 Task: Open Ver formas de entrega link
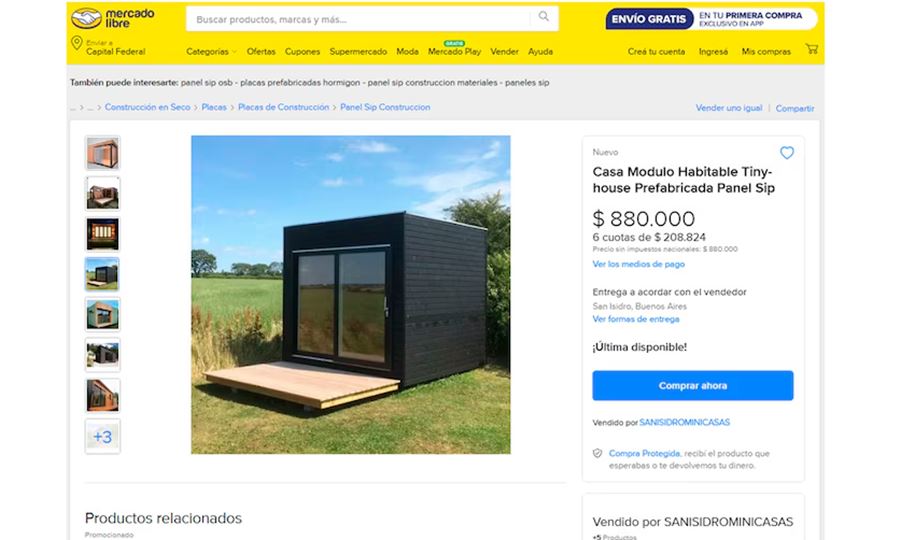pos(635,319)
